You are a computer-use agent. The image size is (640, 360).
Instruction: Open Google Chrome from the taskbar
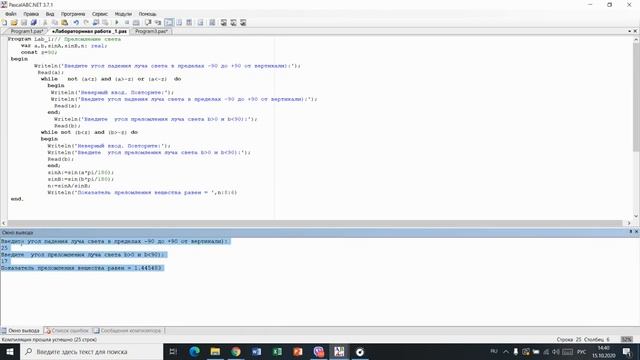(x=236, y=351)
